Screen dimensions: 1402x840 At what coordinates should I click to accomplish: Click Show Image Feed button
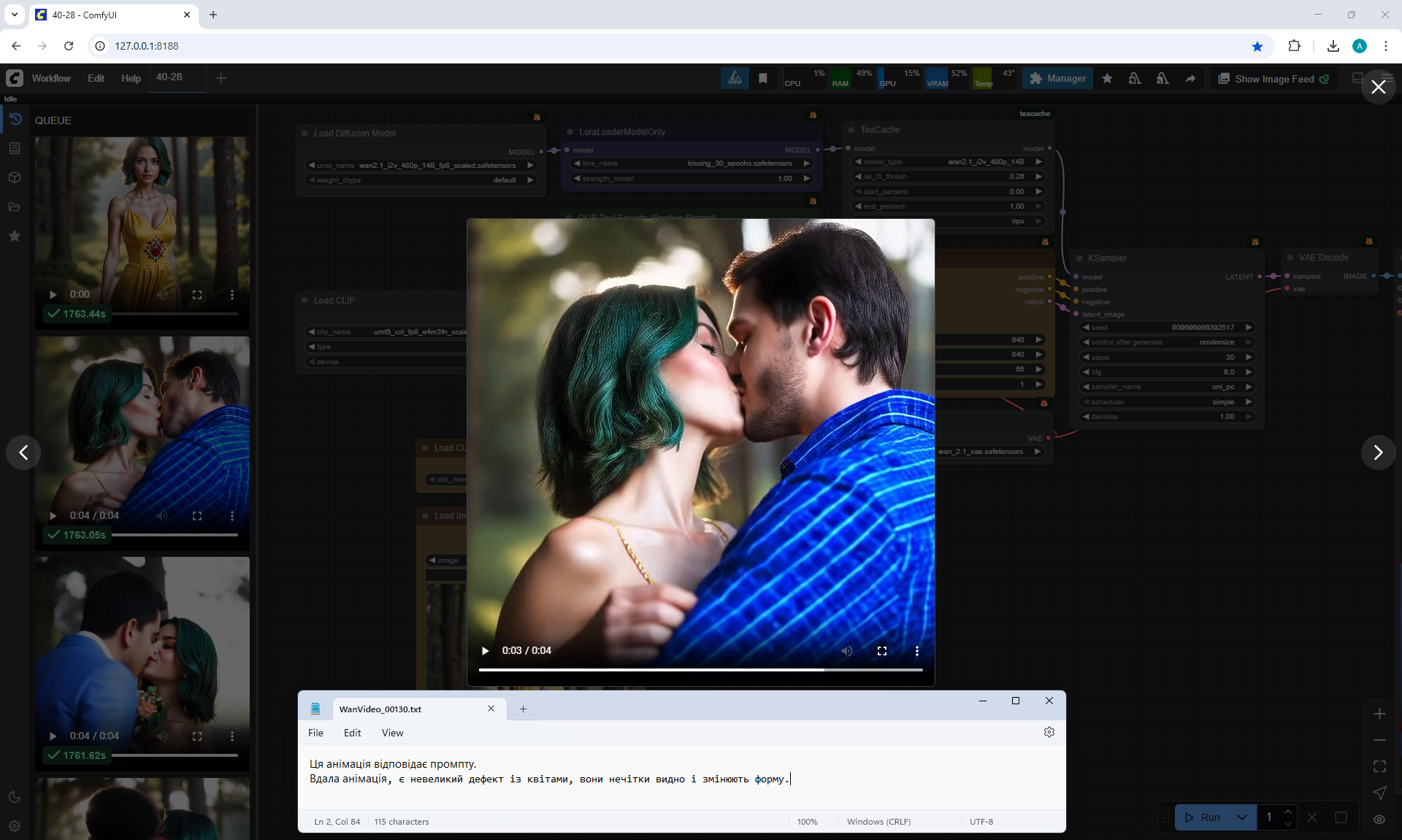1273,79
